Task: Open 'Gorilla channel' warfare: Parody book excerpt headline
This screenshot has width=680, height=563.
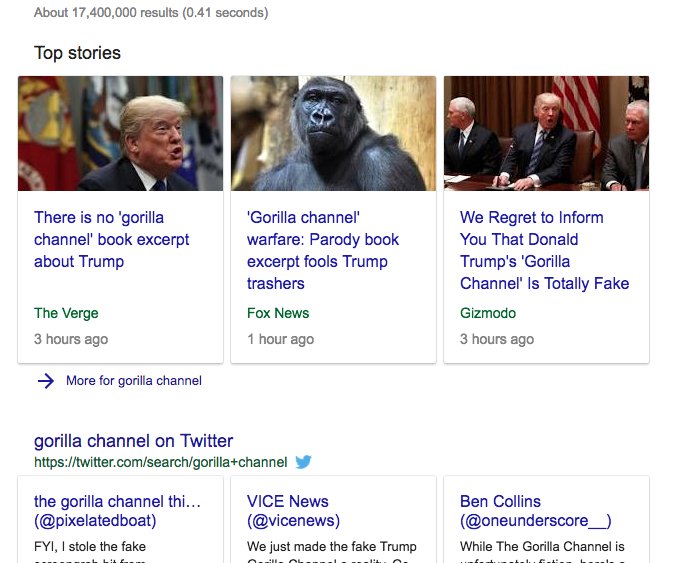Action: pos(323,250)
